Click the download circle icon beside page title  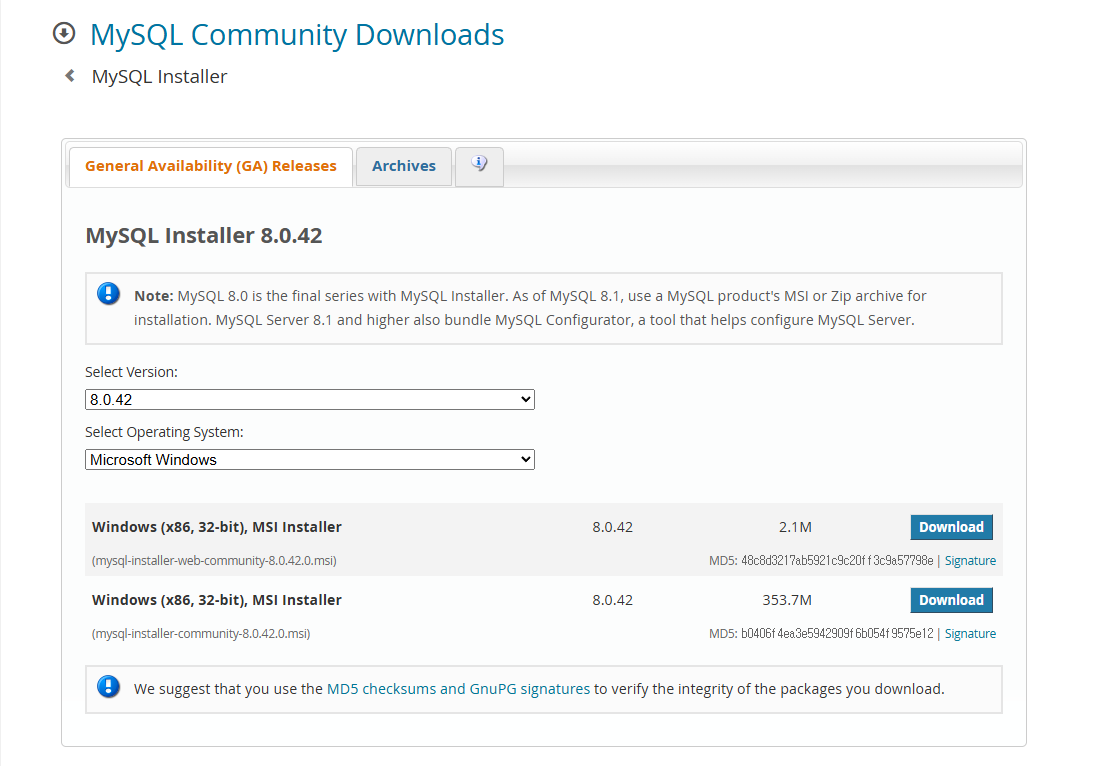tap(64, 33)
